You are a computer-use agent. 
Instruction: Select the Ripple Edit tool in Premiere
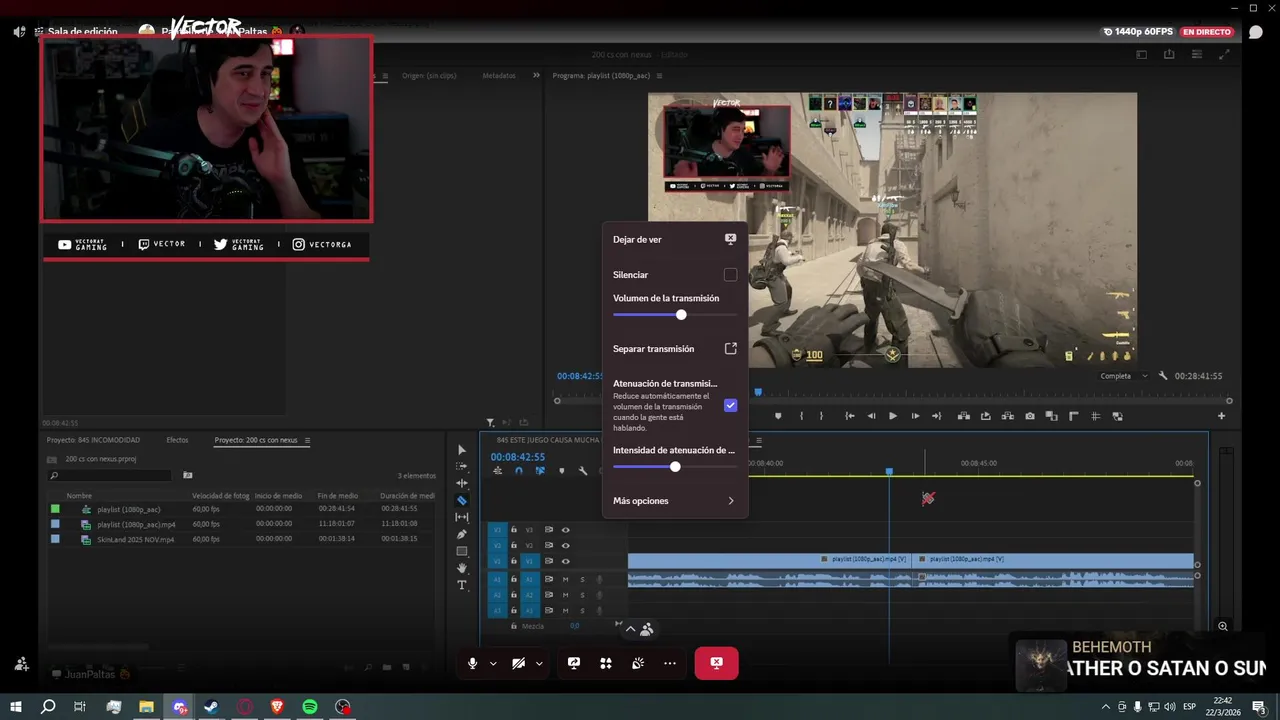click(x=462, y=483)
